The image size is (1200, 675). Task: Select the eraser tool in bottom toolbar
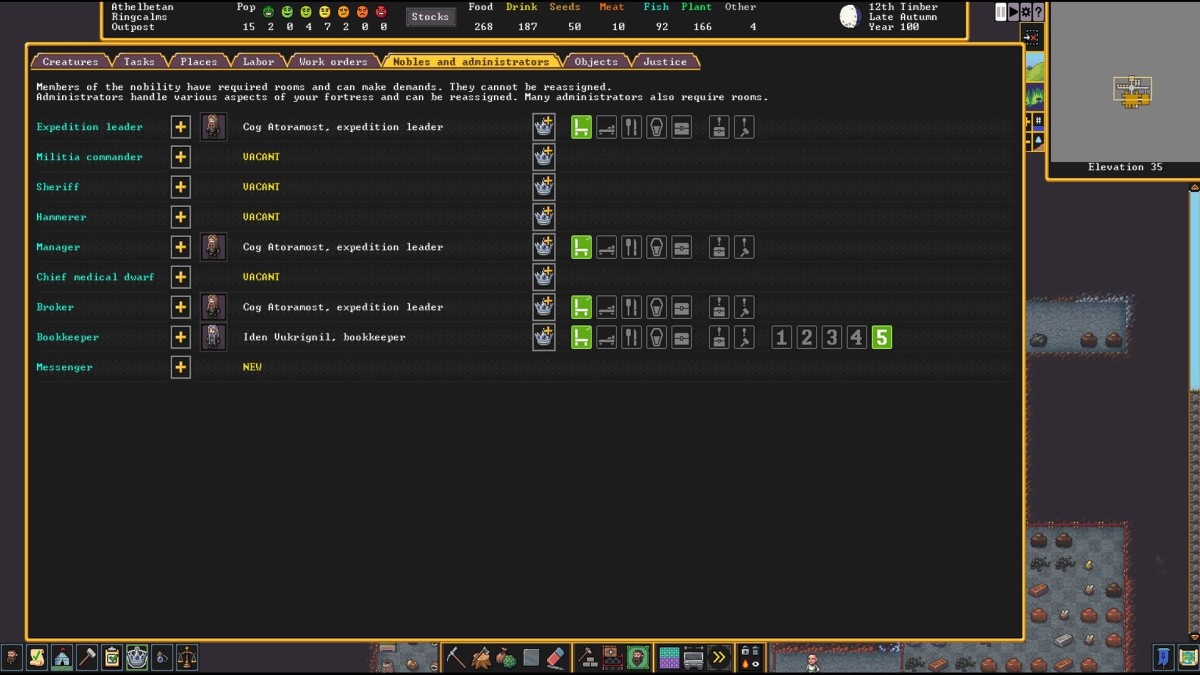coord(556,657)
